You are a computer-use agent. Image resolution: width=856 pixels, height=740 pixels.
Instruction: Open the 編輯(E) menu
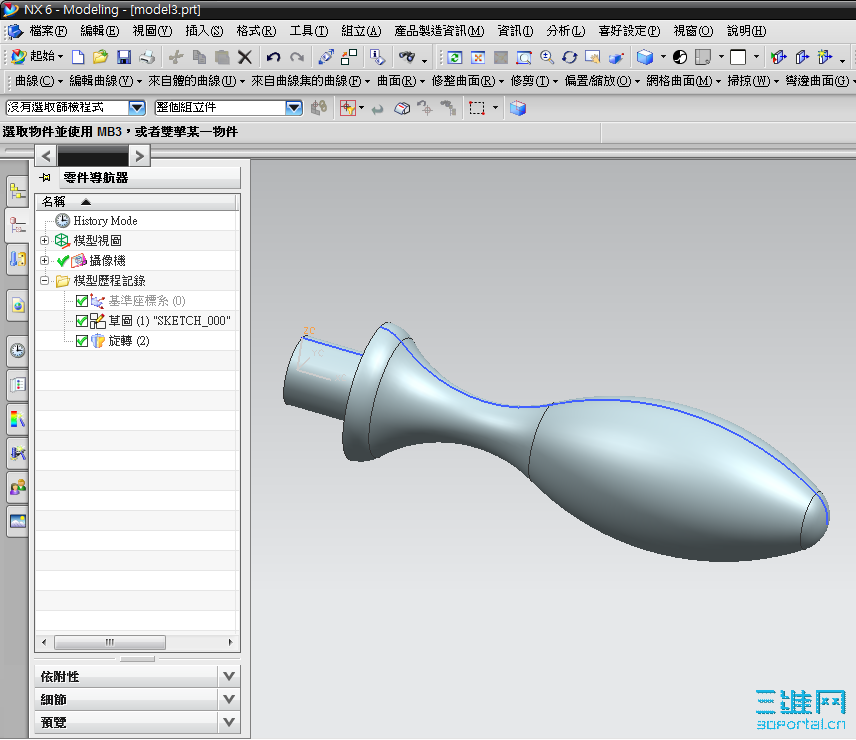[x=99, y=31]
